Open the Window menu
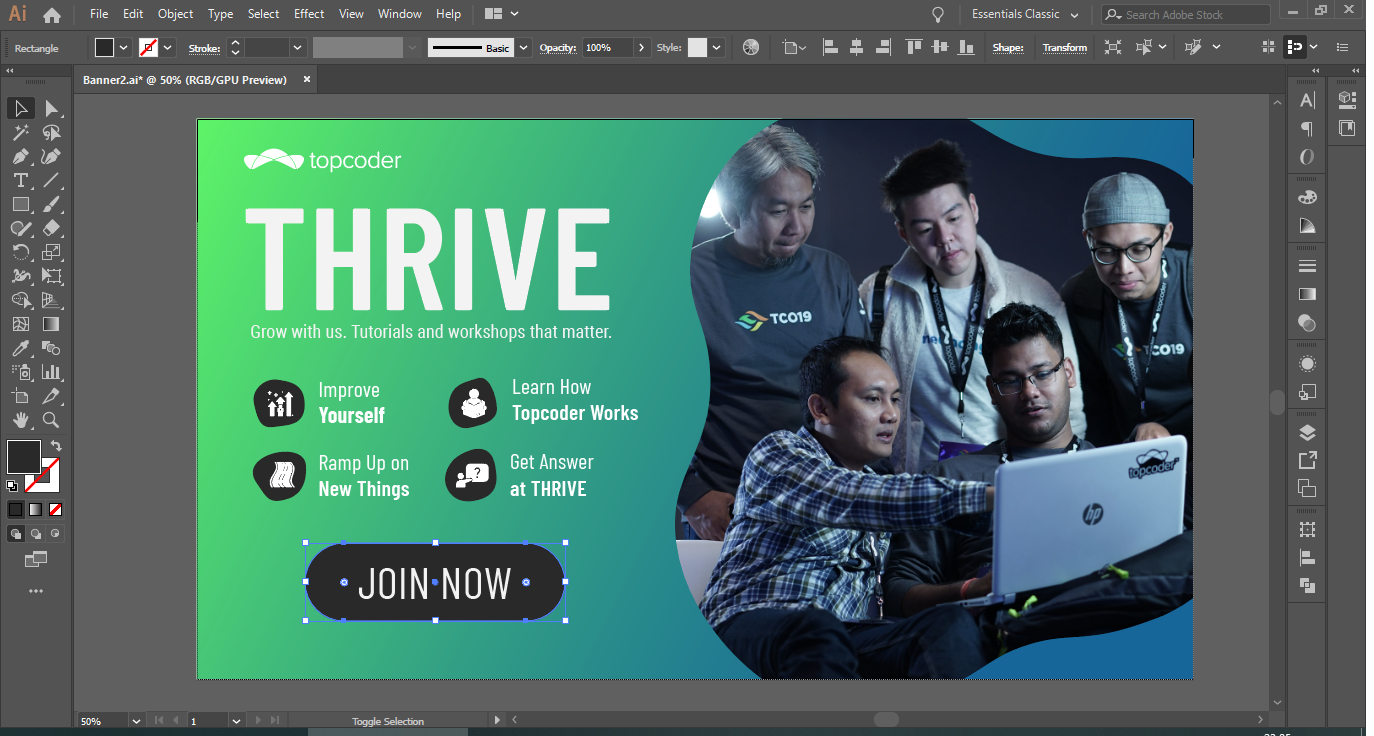Screen dimensions: 1374x736 point(400,14)
